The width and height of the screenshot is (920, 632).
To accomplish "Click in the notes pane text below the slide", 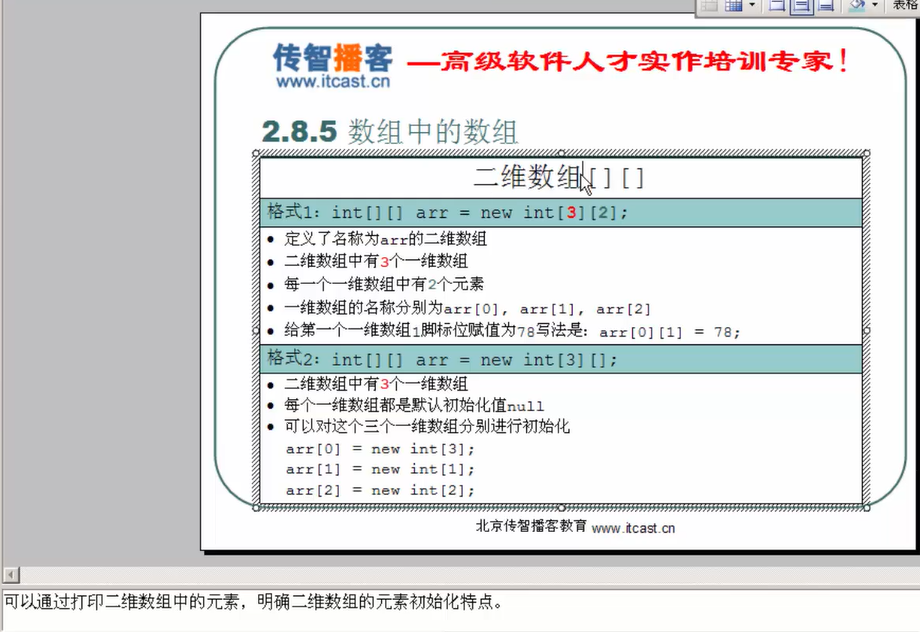I will 253,601.
